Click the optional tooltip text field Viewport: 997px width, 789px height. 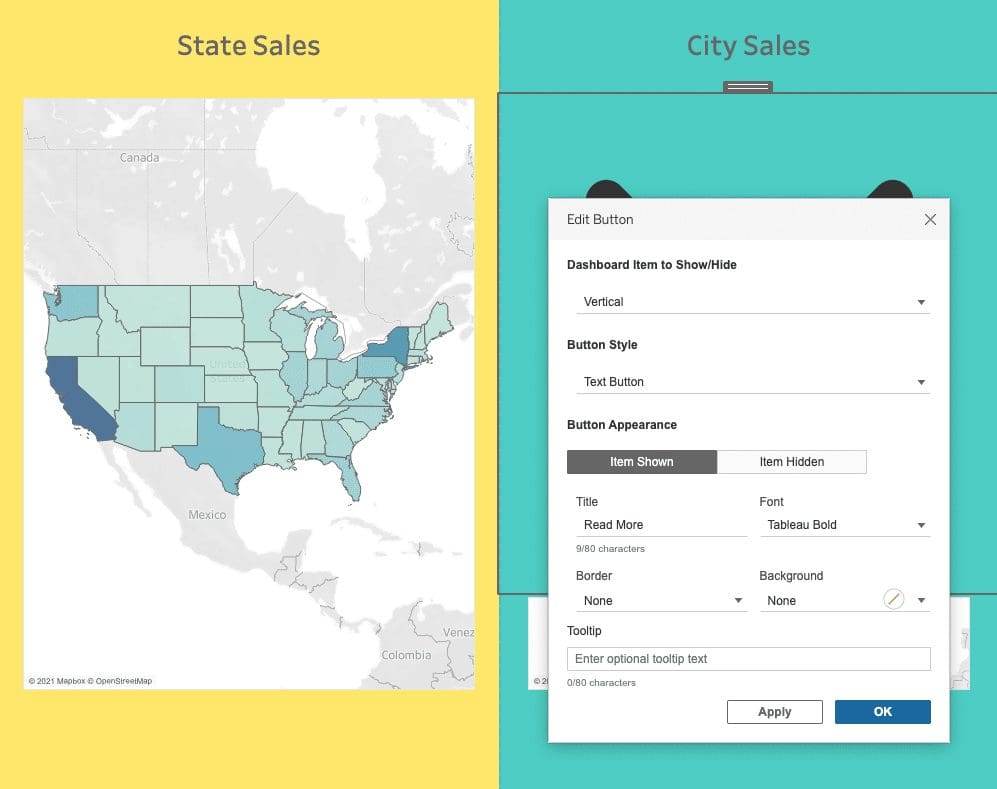pos(748,658)
